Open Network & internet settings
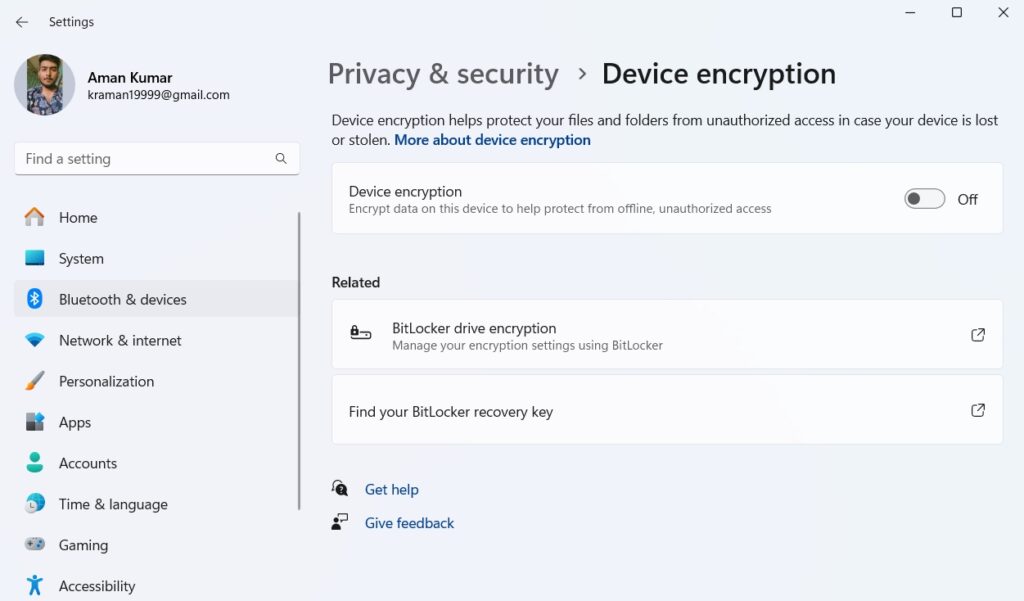1024x601 pixels. 157,340
